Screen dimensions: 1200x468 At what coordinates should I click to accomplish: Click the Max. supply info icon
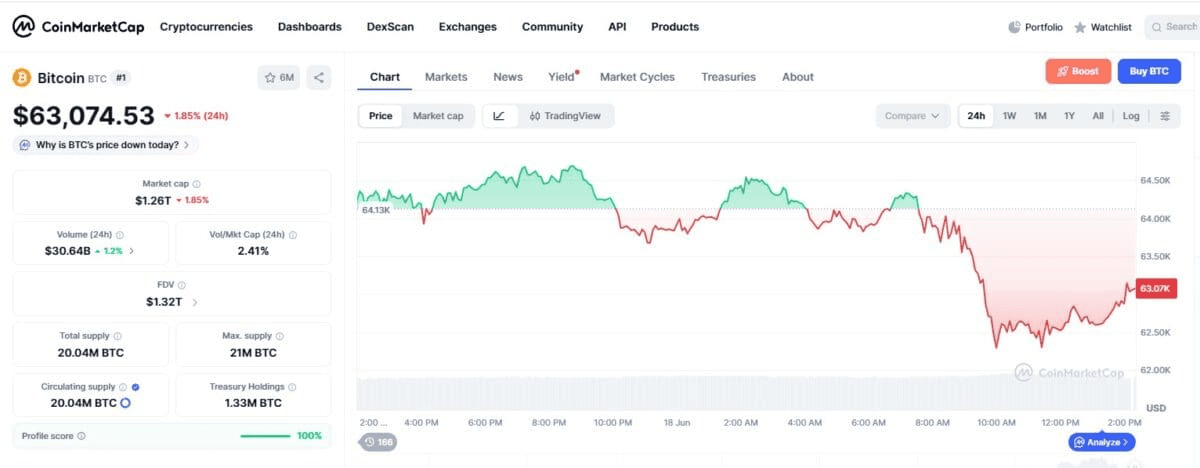279,336
